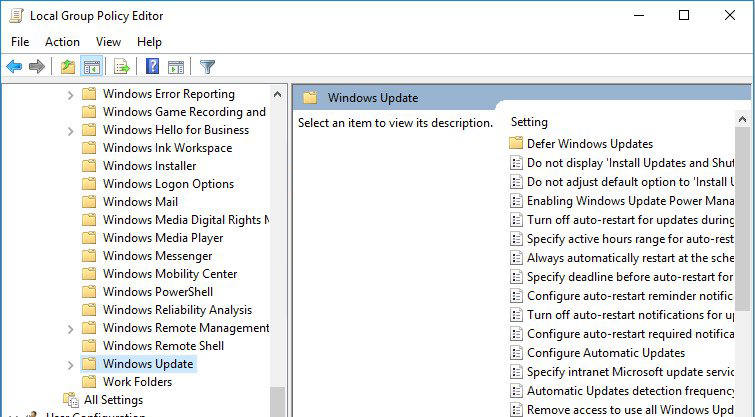This screenshot has width=755, height=417.
Task: Click the Local Group Policy Editor title icon
Action: pyautogui.click(x=16, y=16)
